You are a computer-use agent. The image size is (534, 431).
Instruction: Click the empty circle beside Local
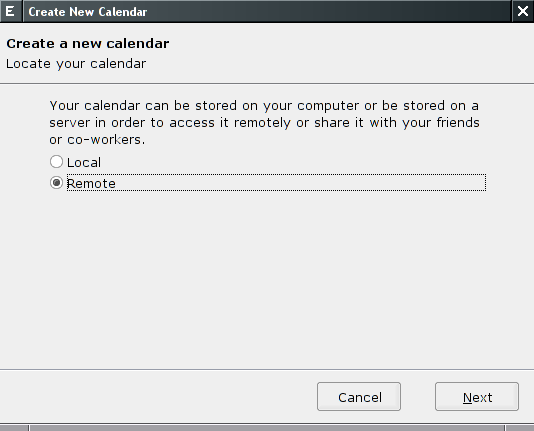pyautogui.click(x=56, y=162)
